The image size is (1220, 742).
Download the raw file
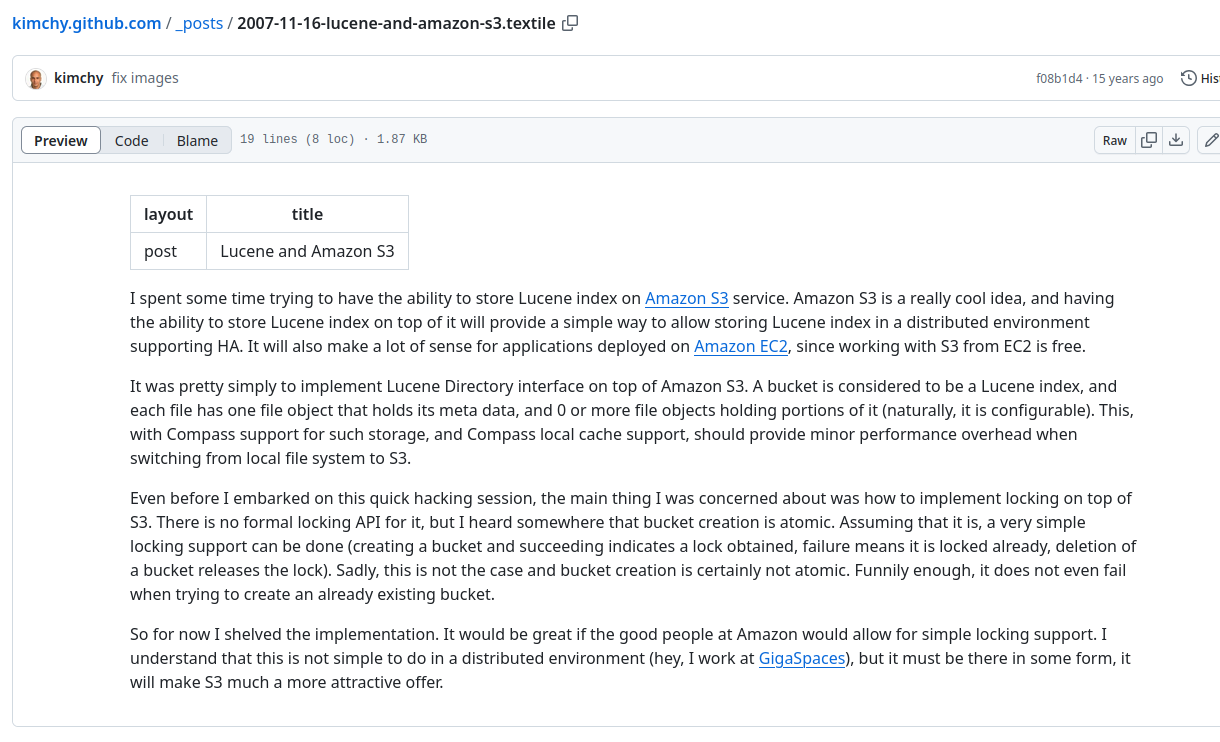point(1176,140)
